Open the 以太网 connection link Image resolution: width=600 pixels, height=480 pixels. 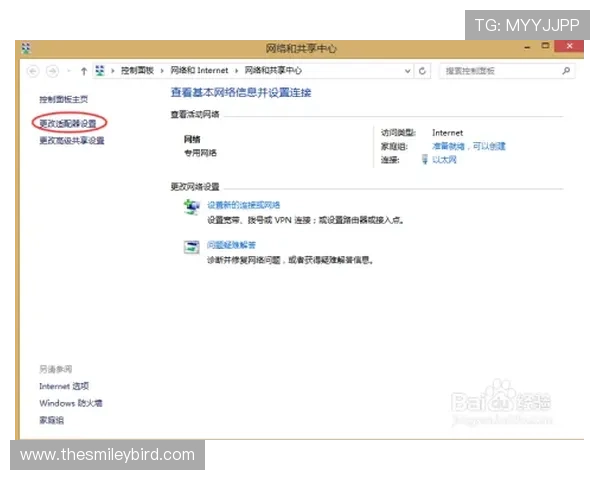point(444,160)
